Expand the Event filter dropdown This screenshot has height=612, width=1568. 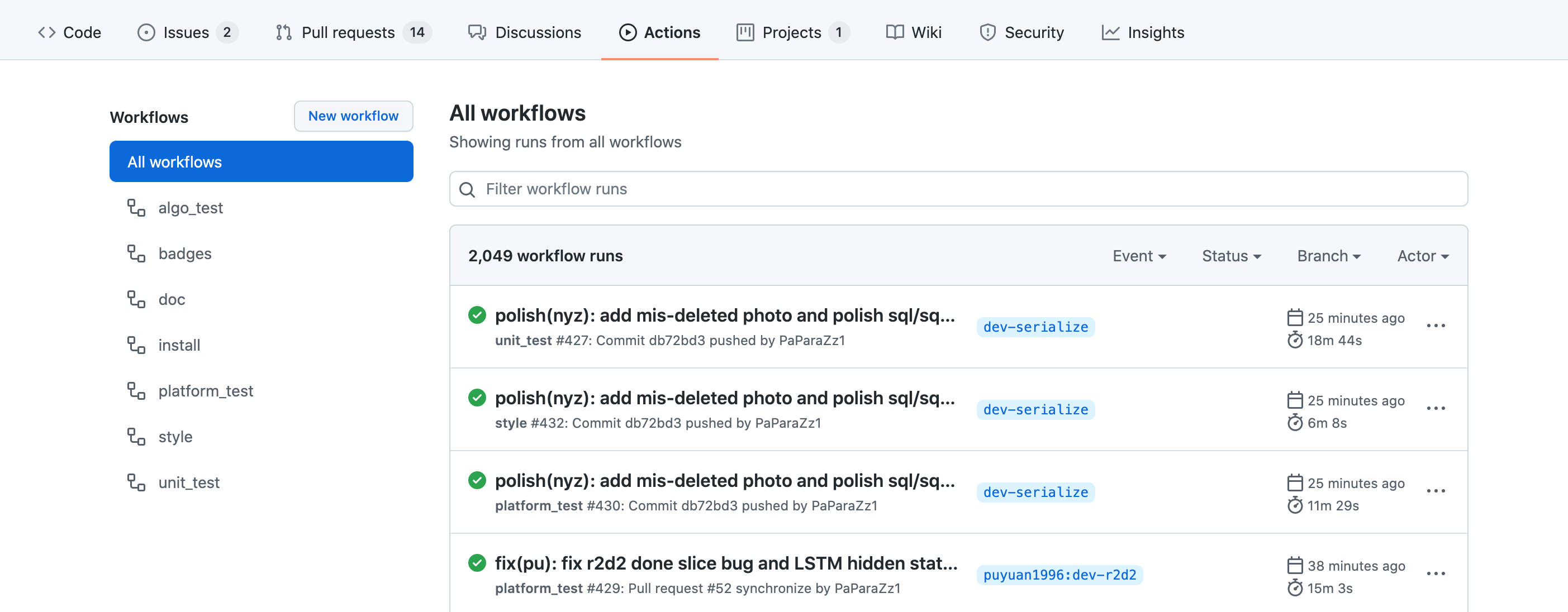point(1139,256)
